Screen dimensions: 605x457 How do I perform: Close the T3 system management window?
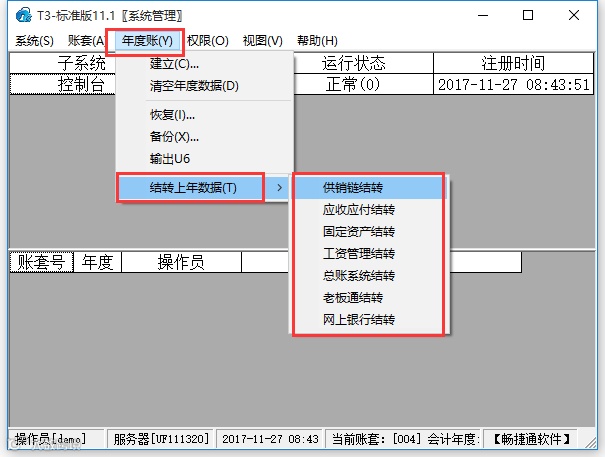(574, 15)
